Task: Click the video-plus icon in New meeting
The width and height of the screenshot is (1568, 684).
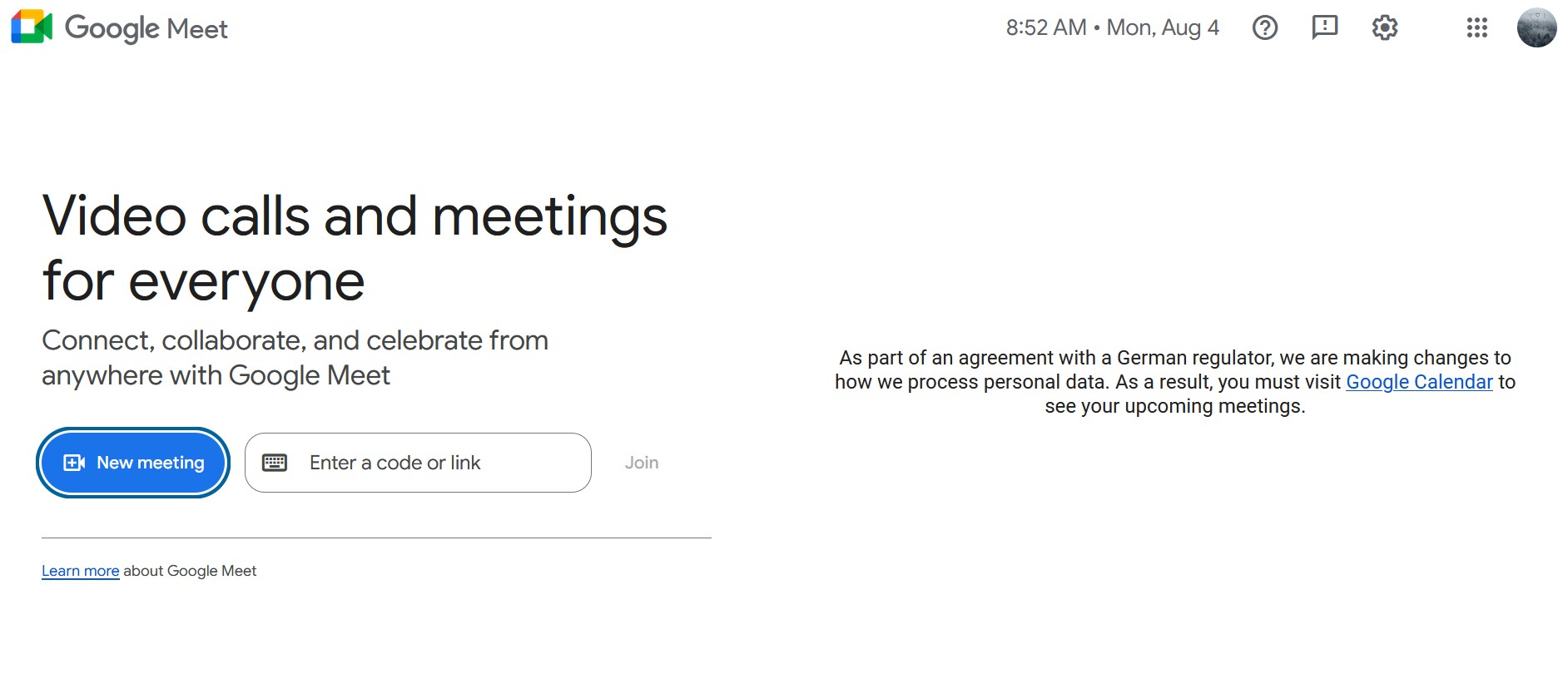Action: click(x=74, y=463)
